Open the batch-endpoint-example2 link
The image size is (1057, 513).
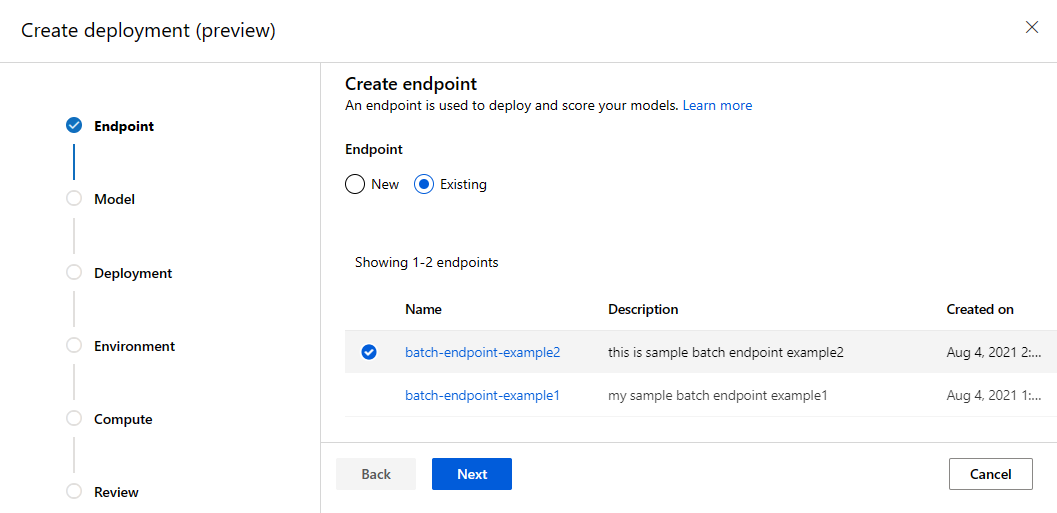click(482, 352)
